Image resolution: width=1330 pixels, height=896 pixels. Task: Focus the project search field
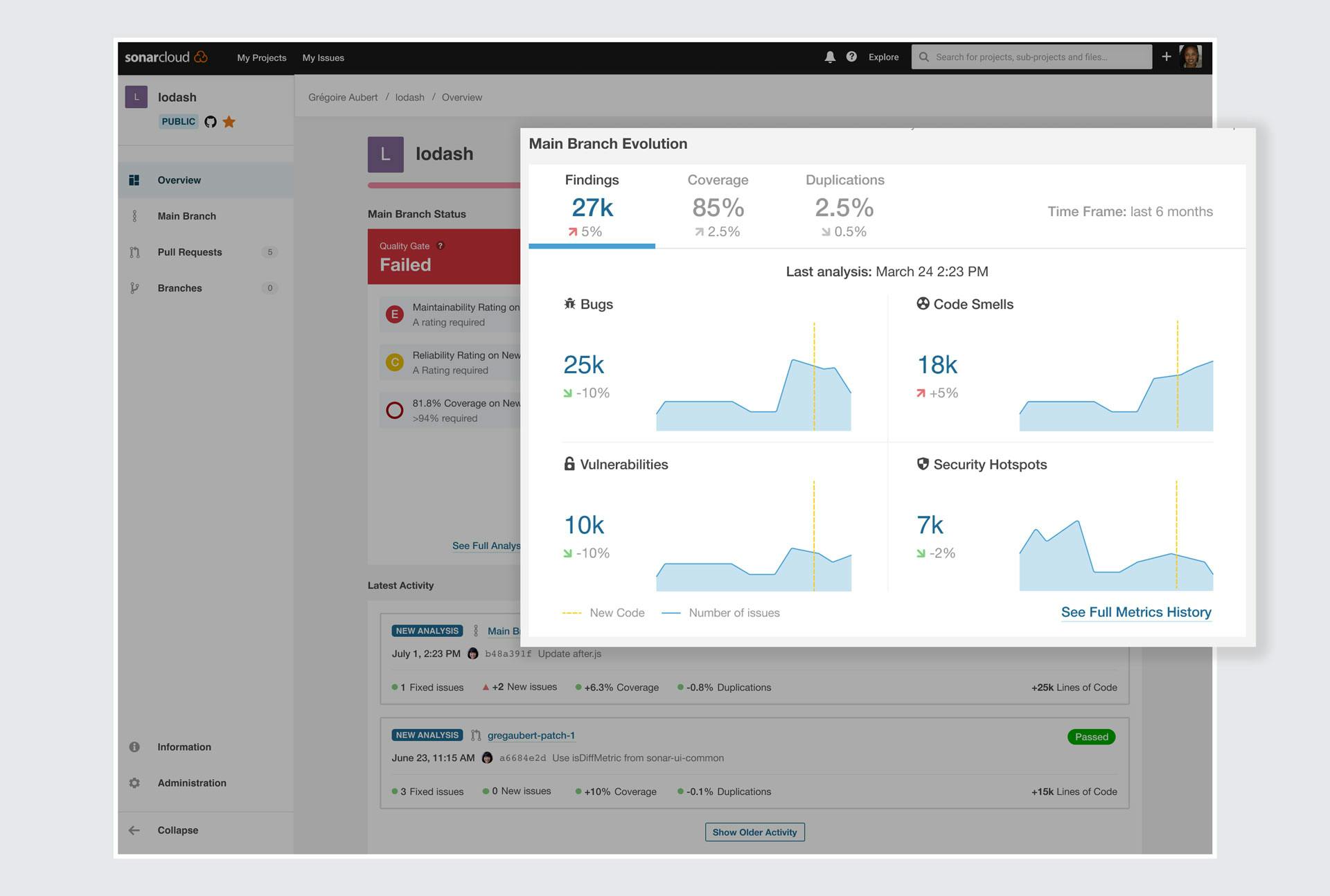click(1031, 57)
